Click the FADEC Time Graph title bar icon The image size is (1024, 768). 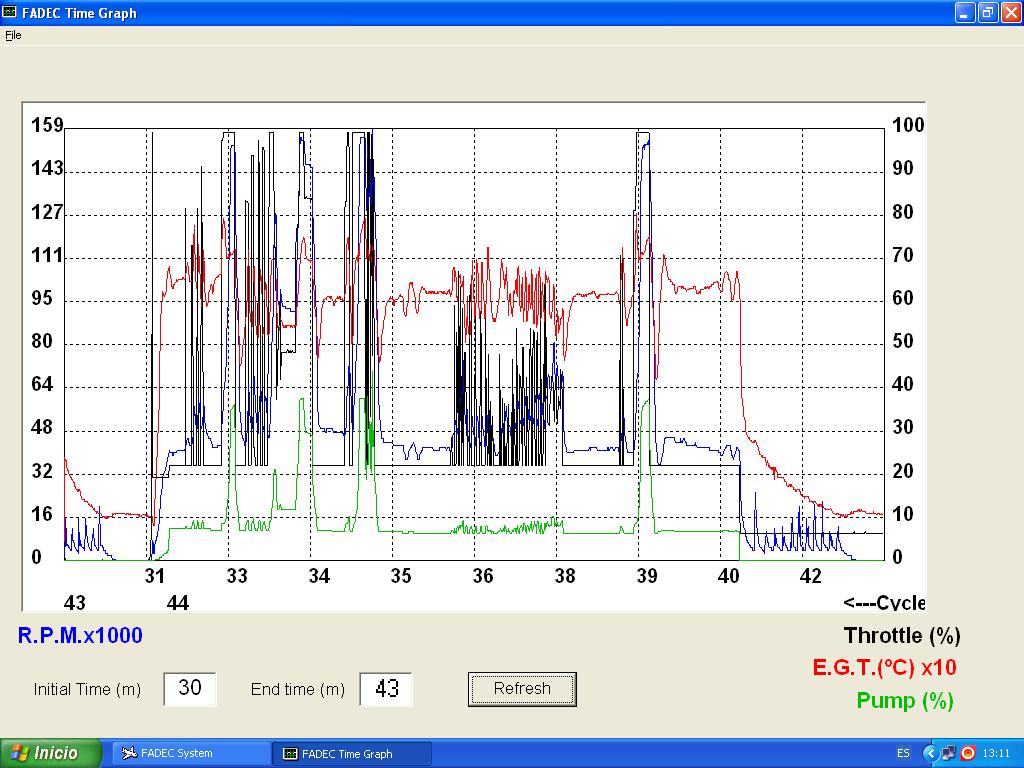point(10,13)
